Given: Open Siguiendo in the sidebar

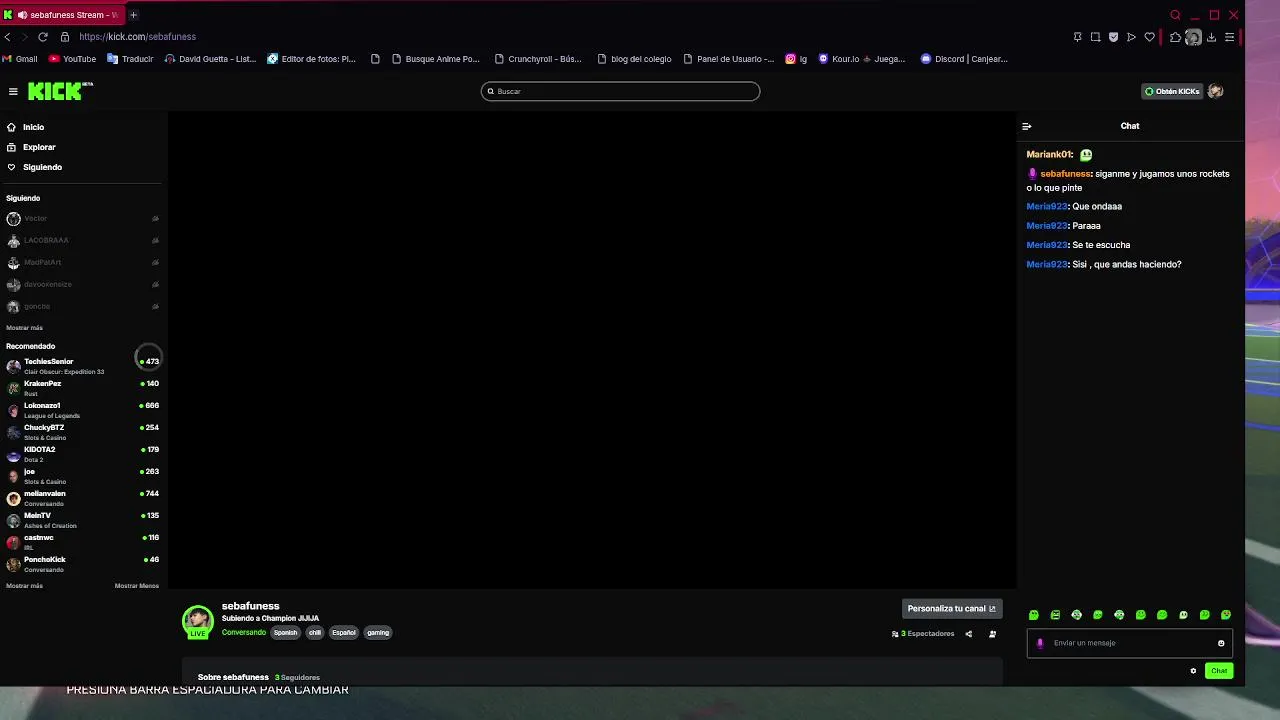Looking at the screenshot, I should coord(42,167).
